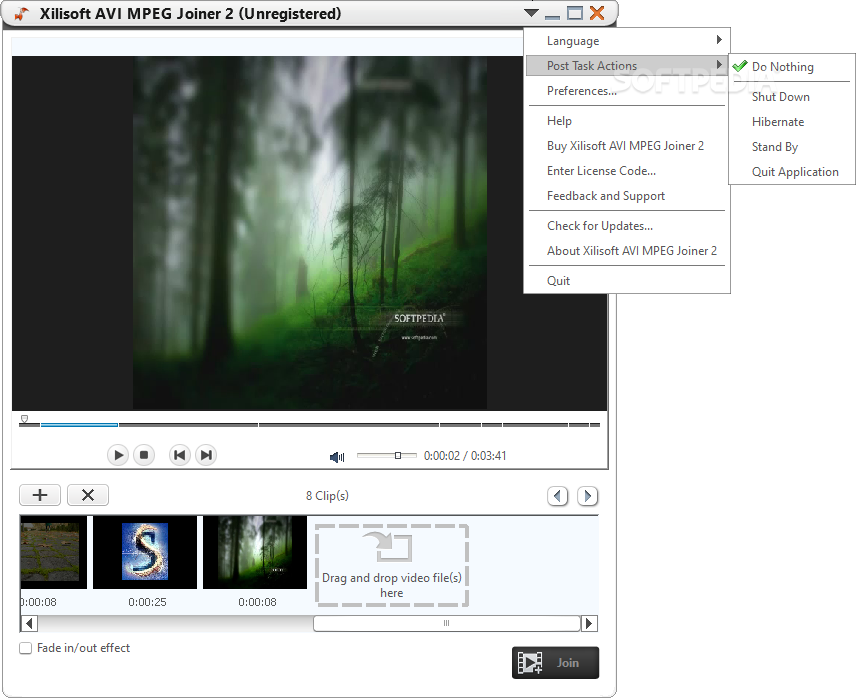856x698 pixels.
Task: Enable Fade in/out effect checkbox
Action: tap(26, 648)
